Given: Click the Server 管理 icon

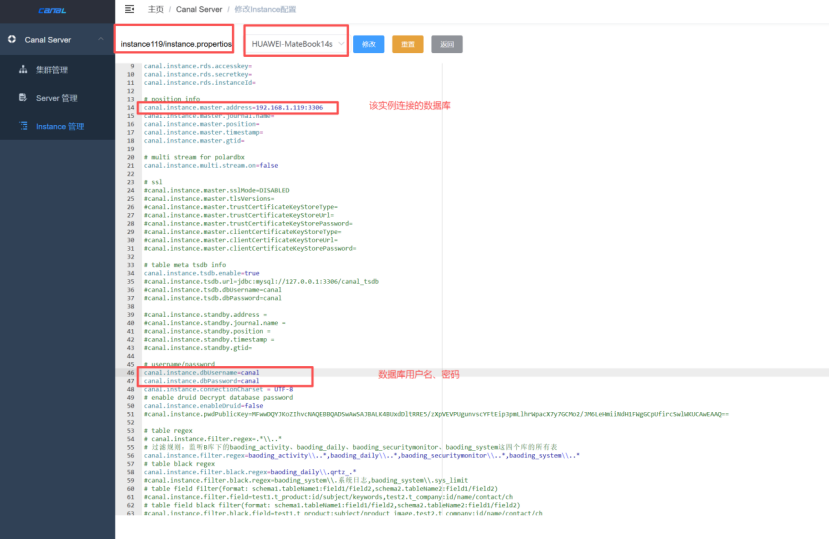Looking at the screenshot, I should [x=23, y=97].
